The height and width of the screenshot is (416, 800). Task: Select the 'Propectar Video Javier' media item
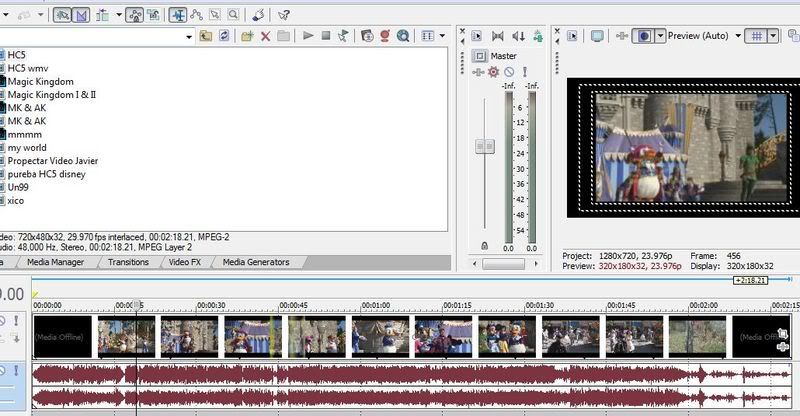[x=53, y=161]
